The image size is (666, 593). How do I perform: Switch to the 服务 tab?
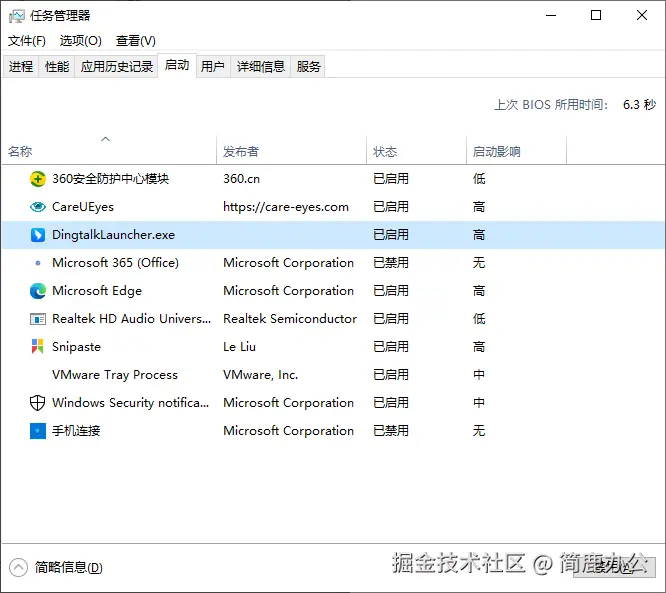tap(308, 67)
